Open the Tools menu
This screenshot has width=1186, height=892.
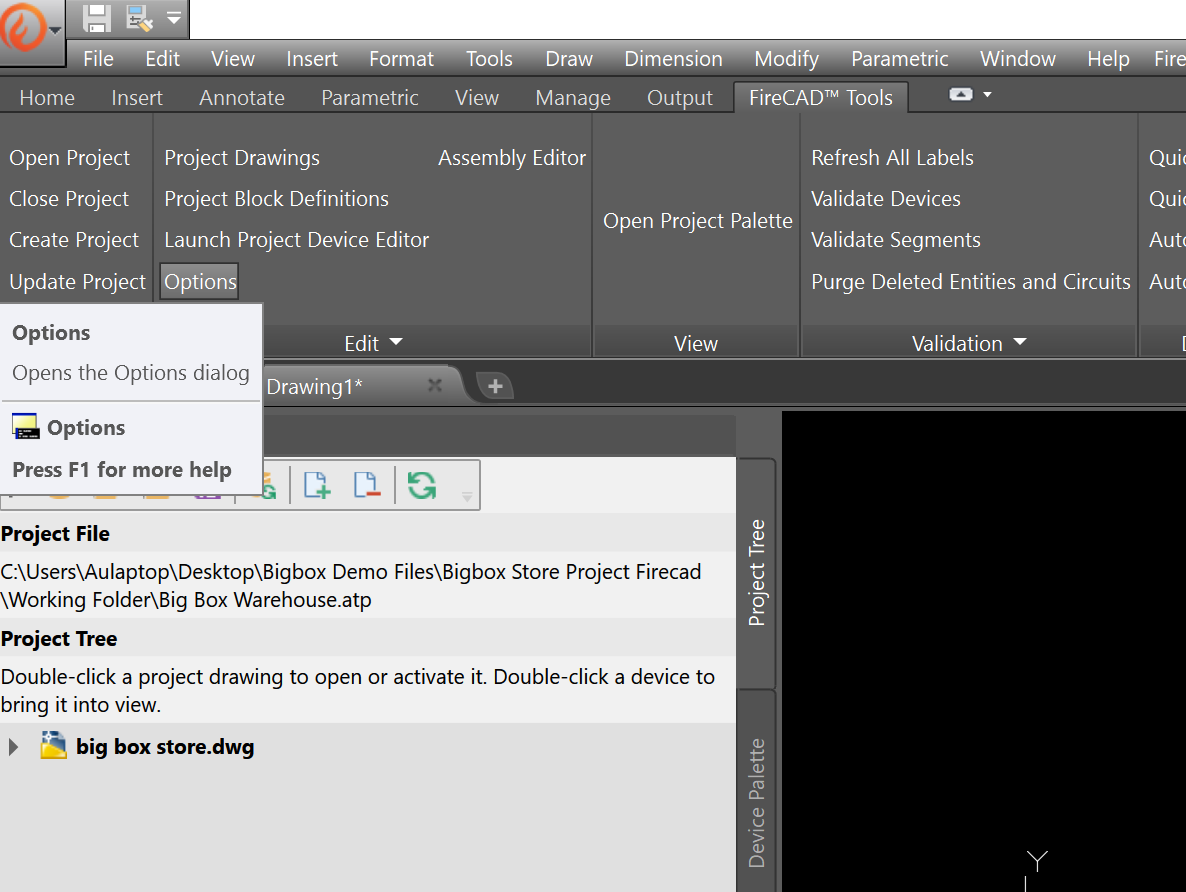click(489, 58)
